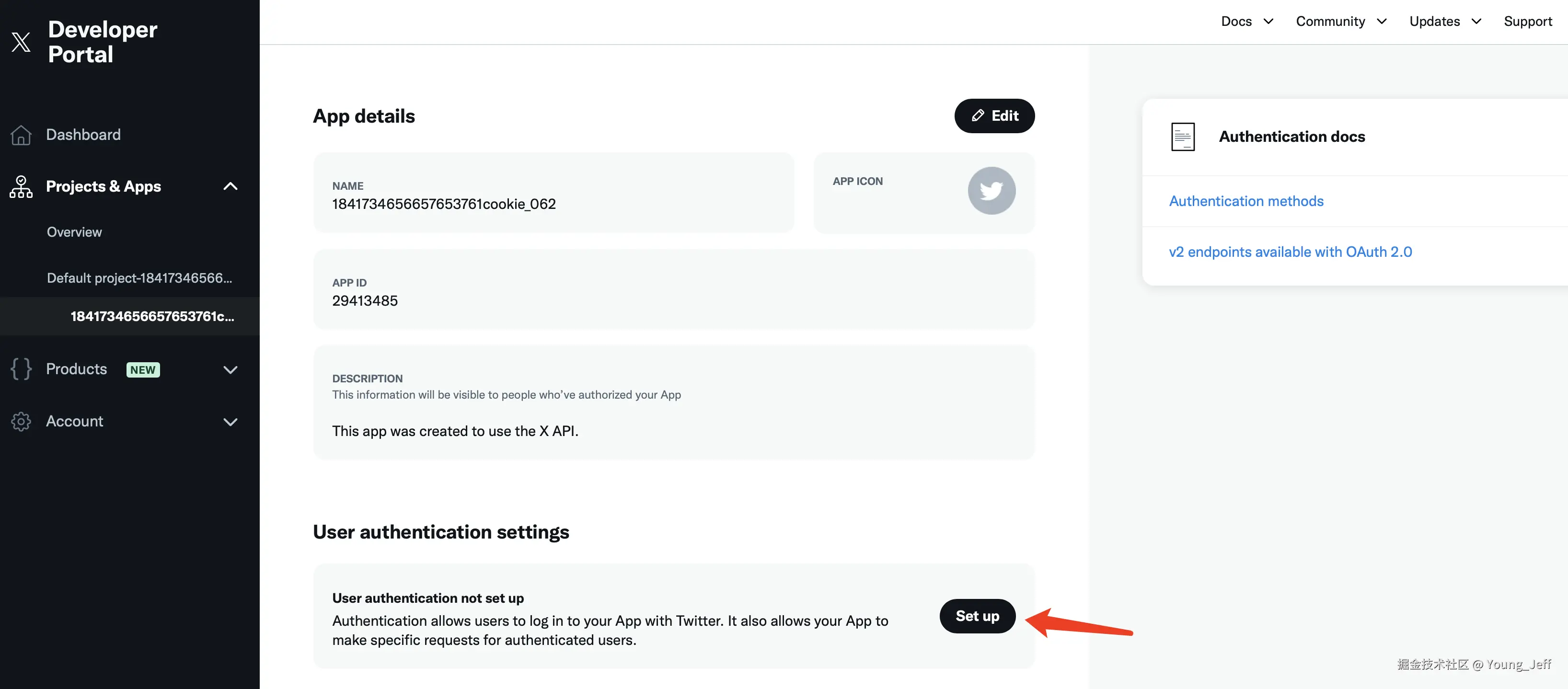
Task: Click the X logo icon
Action: (x=21, y=41)
